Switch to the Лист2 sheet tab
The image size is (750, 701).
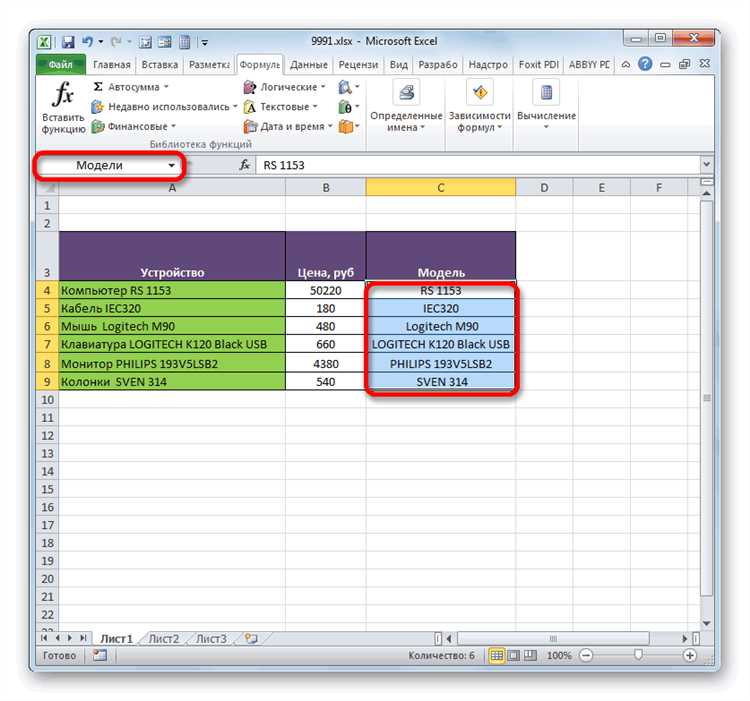(164, 639)
